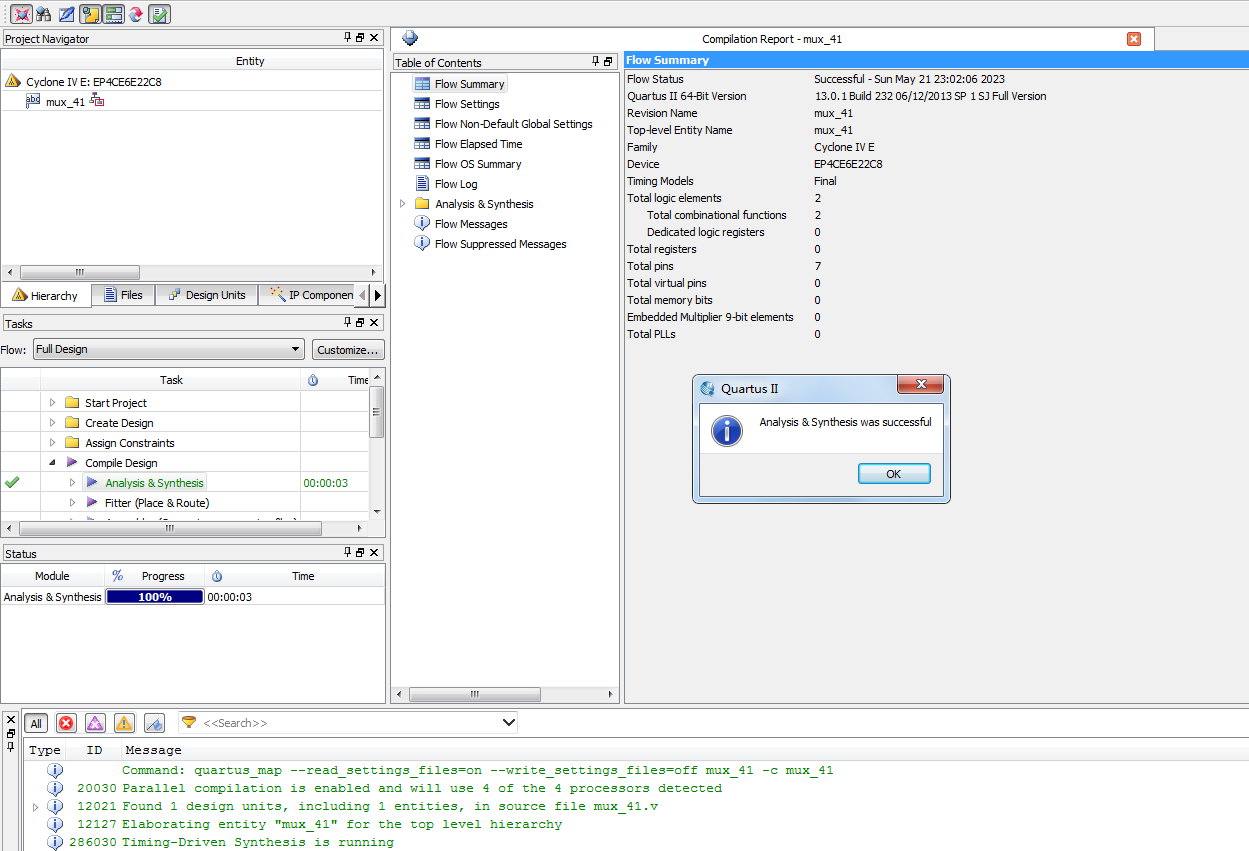Open Flow OS Summary report

point(478,164)
